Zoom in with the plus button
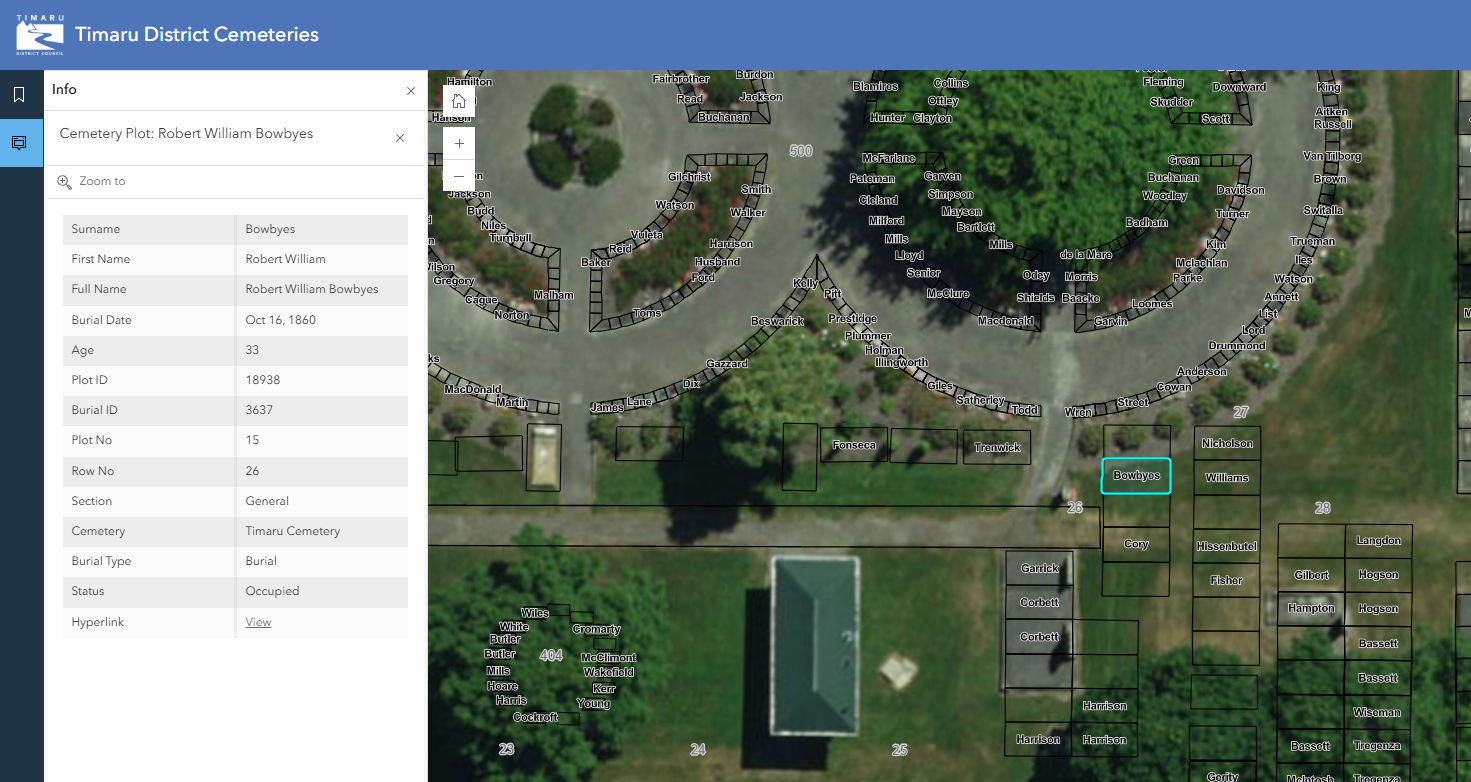The width and height of the screenshot is (1471, 782). pyautogui.click(x=459, y=143)
